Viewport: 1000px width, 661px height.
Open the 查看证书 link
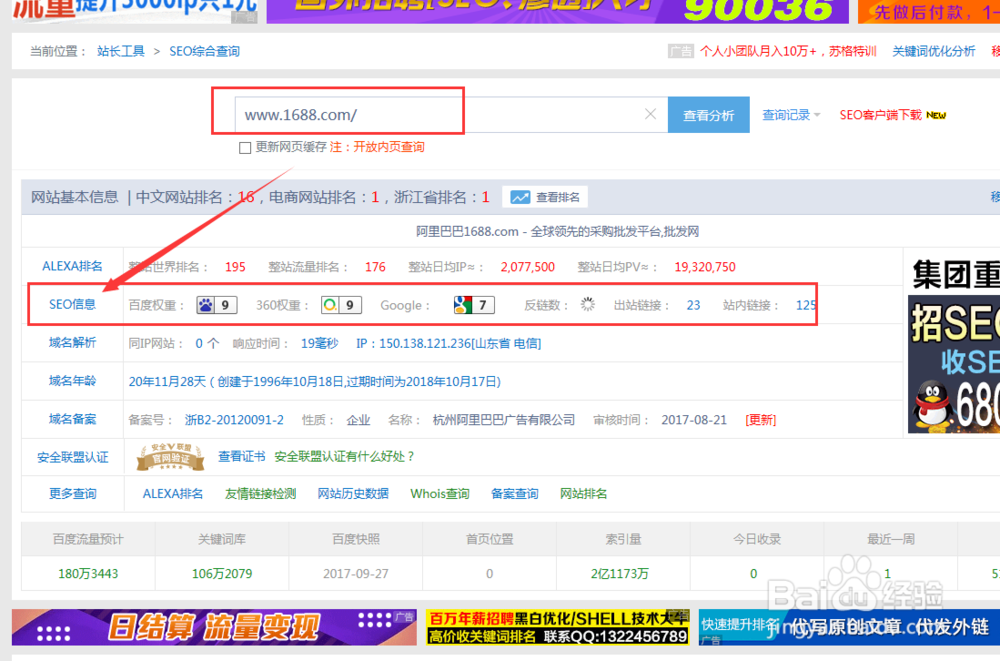point(241,456)
